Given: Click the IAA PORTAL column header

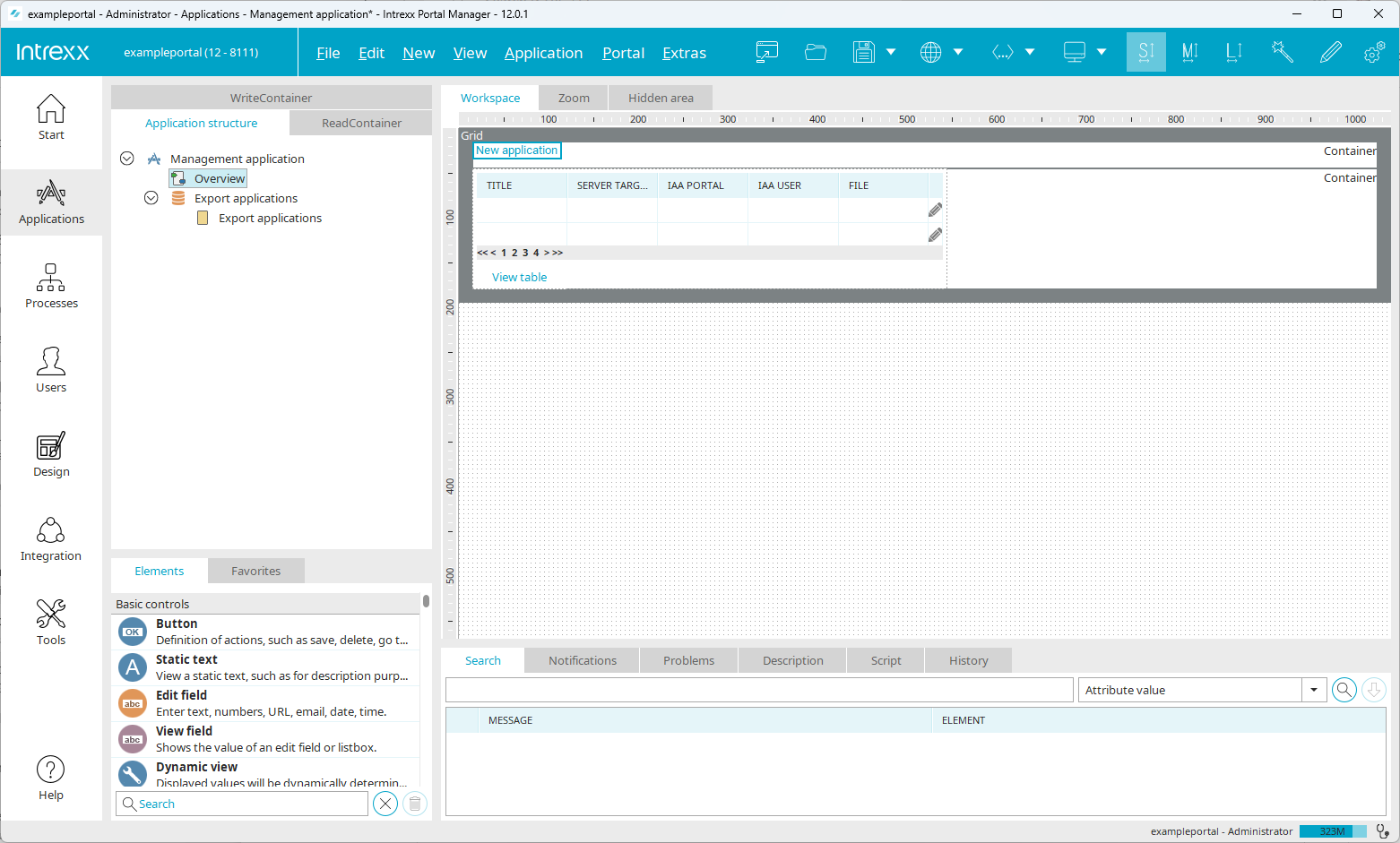Looking at the screenshot, I should click(x=703, y=185).
